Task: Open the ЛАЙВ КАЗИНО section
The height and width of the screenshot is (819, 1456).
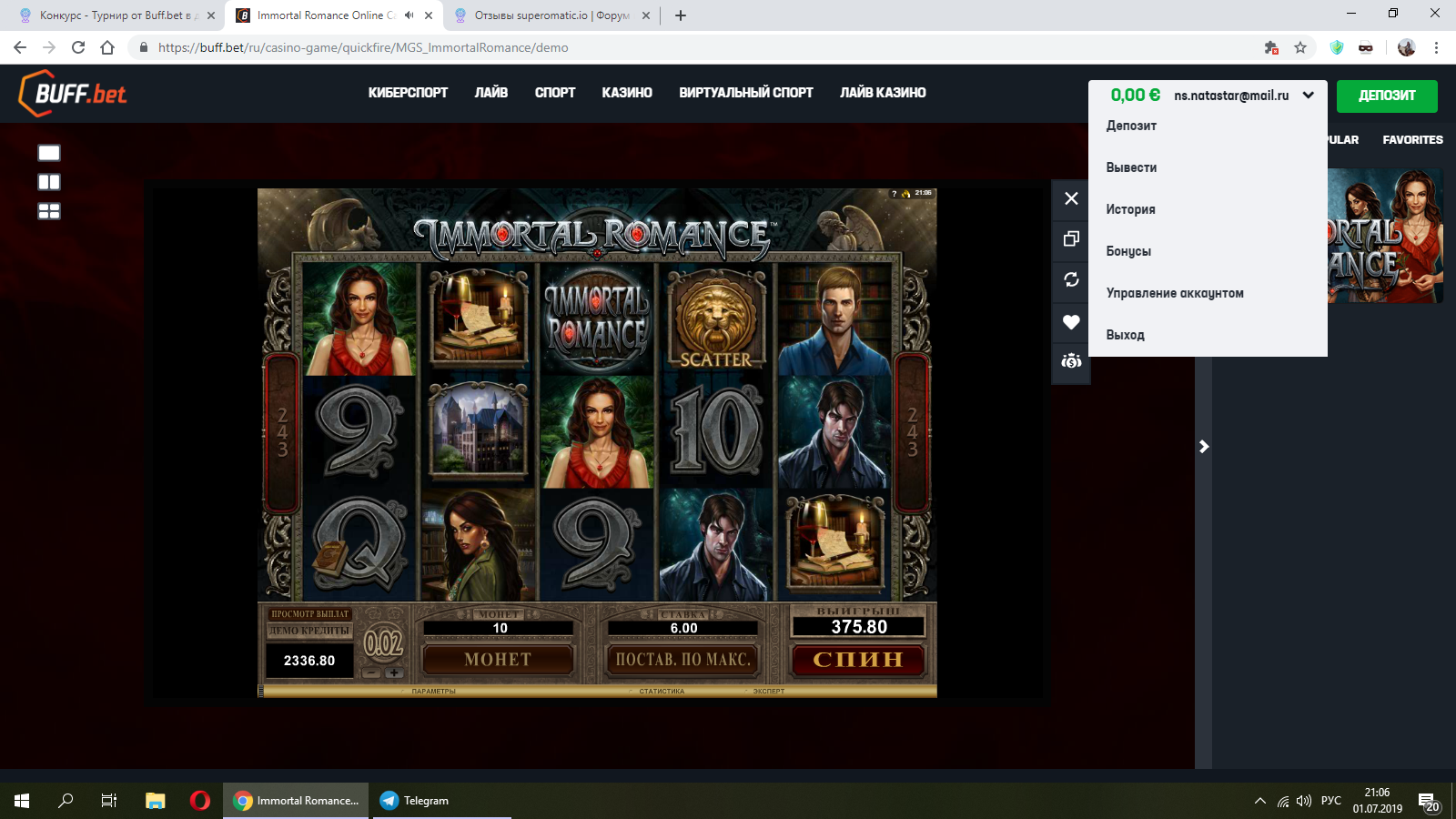Action: [883, 93]
